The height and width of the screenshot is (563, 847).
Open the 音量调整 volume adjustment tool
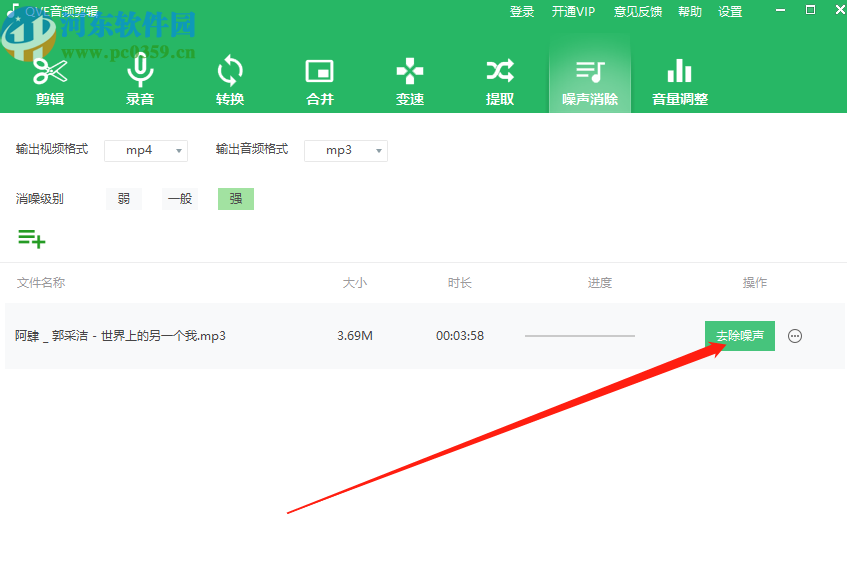click(680, 81)
